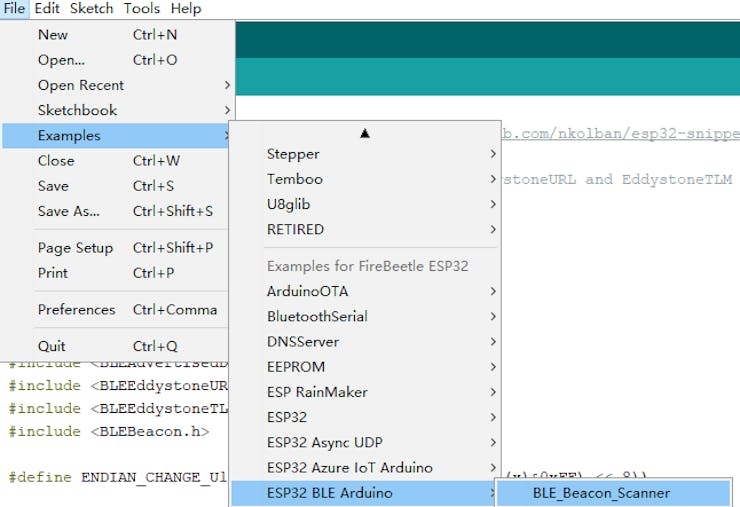This screenshot has width=740, height=507.
Task: Open the DNSServer examples submenu
Action: [x=365, y=342]
